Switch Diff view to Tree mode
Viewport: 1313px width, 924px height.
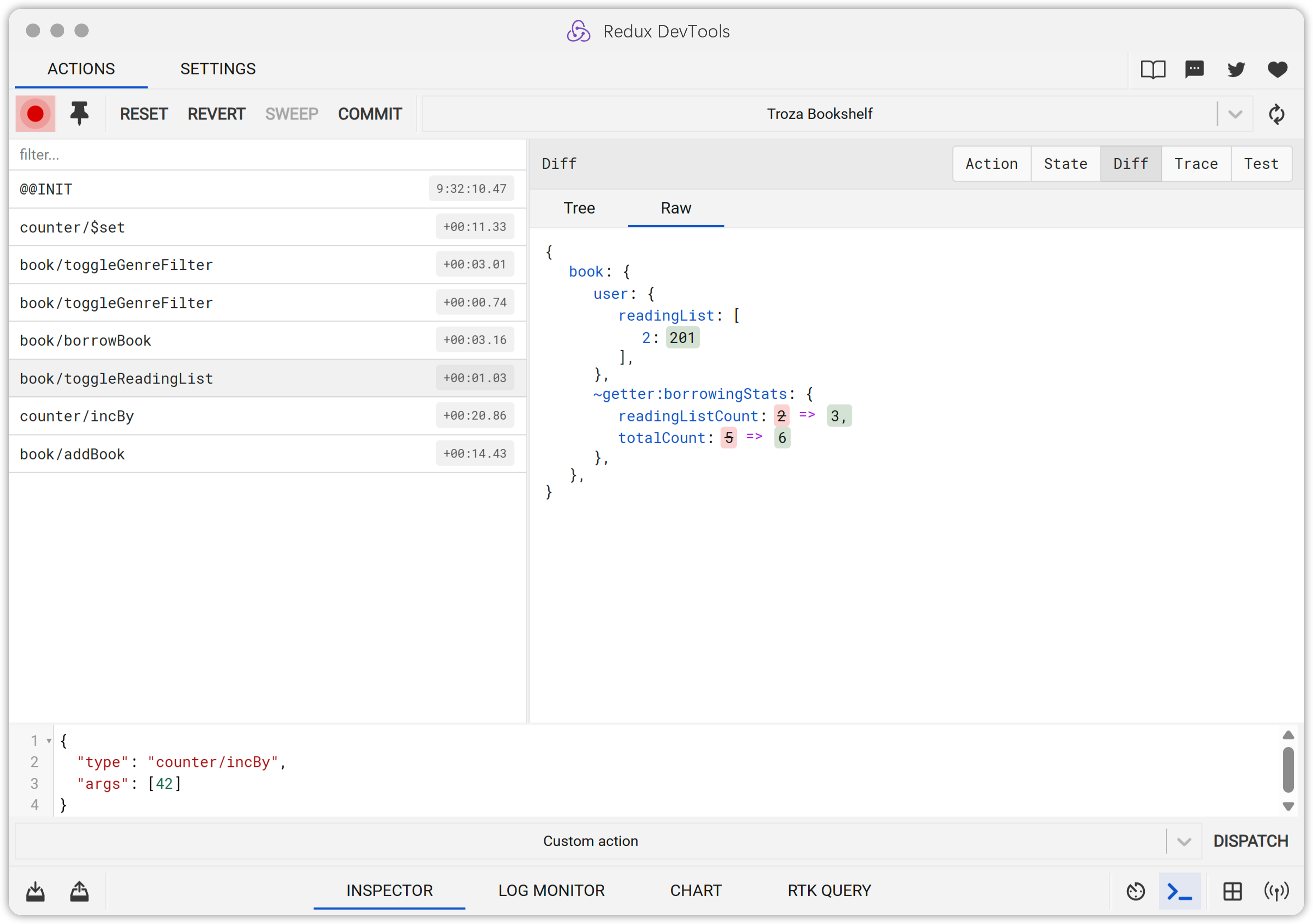coord(579,208)
